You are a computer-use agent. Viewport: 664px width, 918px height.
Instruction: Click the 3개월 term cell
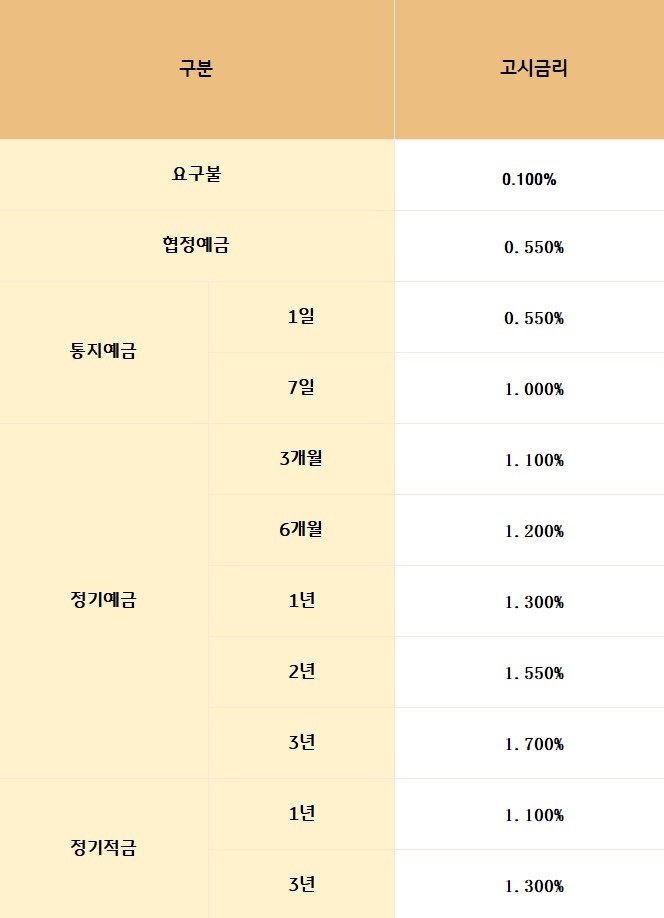point(301,458)
